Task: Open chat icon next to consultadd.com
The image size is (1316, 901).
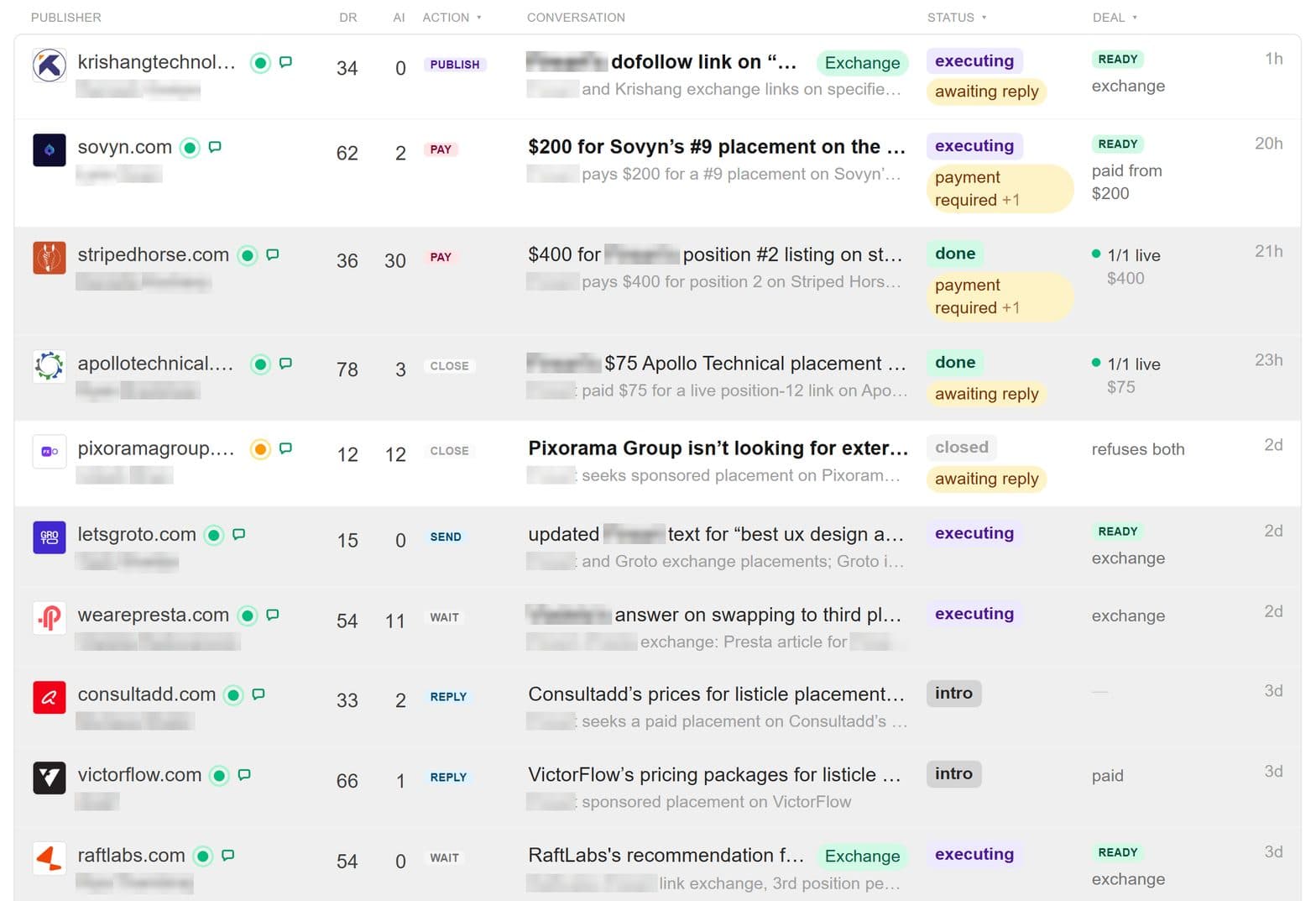Action: [x=258, y=694]
